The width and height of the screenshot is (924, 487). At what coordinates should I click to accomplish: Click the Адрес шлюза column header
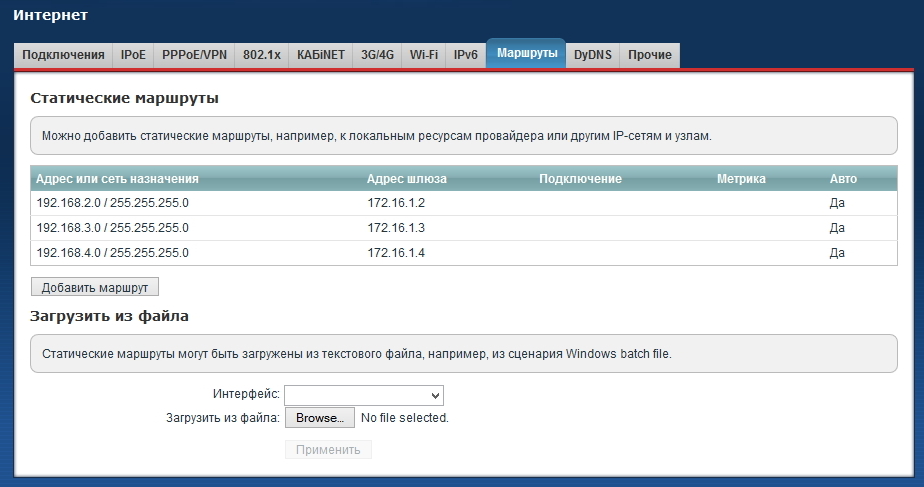tap(407, 179)
